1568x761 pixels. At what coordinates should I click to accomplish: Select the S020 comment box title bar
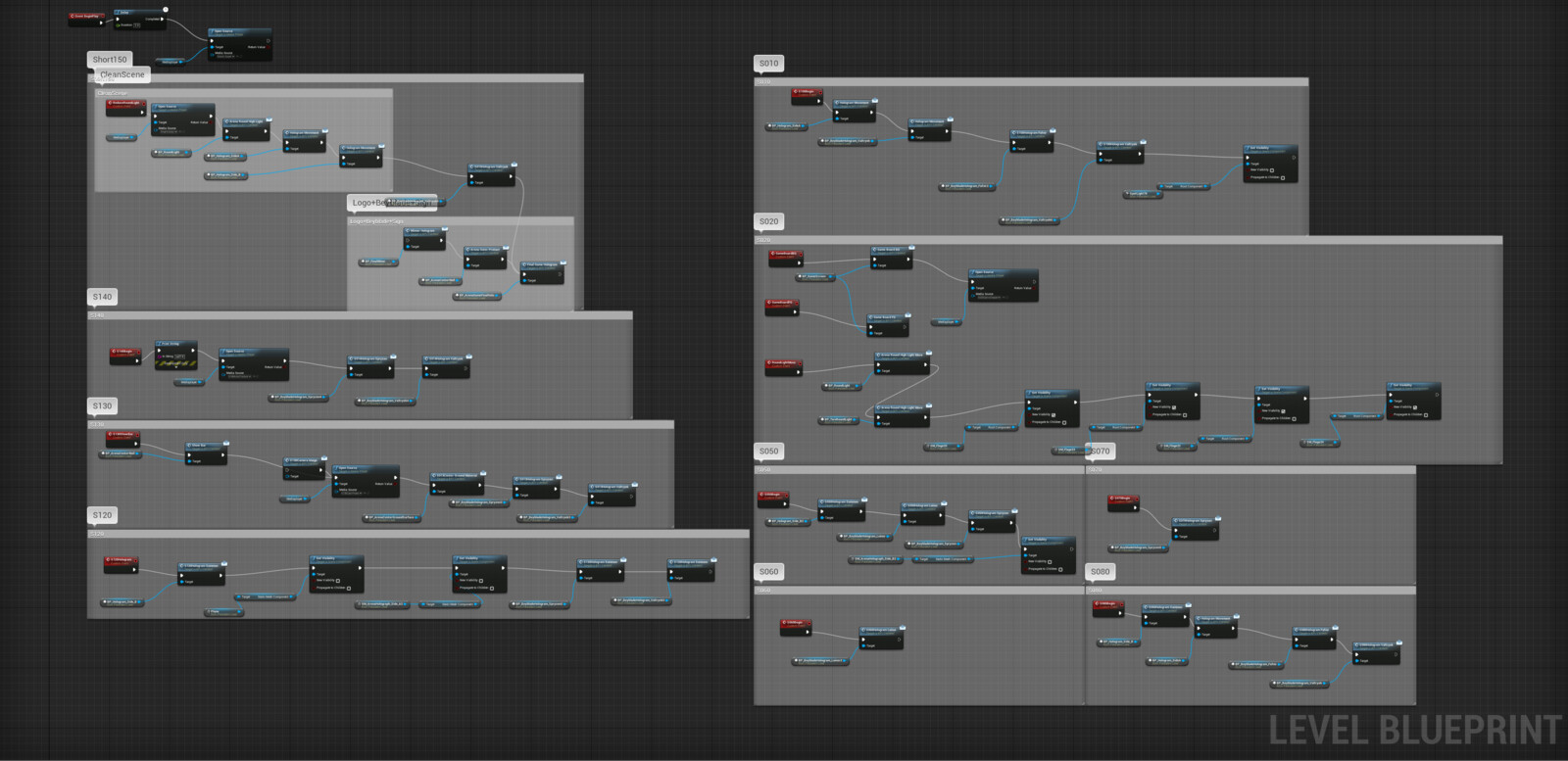1128,240
